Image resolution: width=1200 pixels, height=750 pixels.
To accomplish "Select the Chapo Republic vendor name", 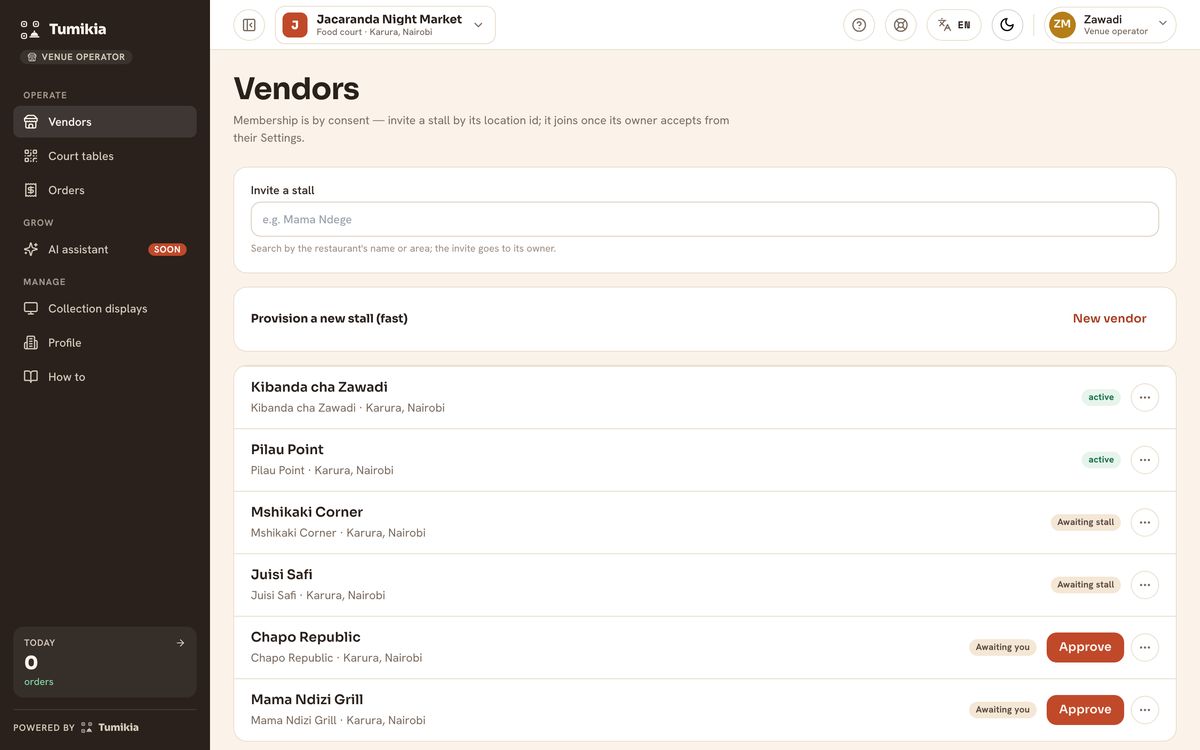I will tap(306, 637).
